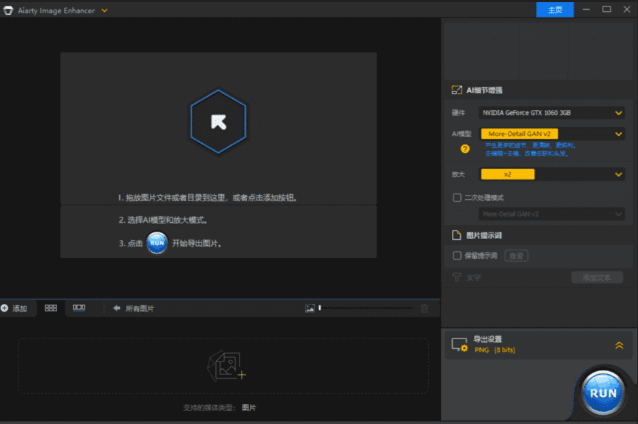The width and height of the screenshot is (638, 424).
Task: Switch to filmstrip view
Action: tap(79, 308)
